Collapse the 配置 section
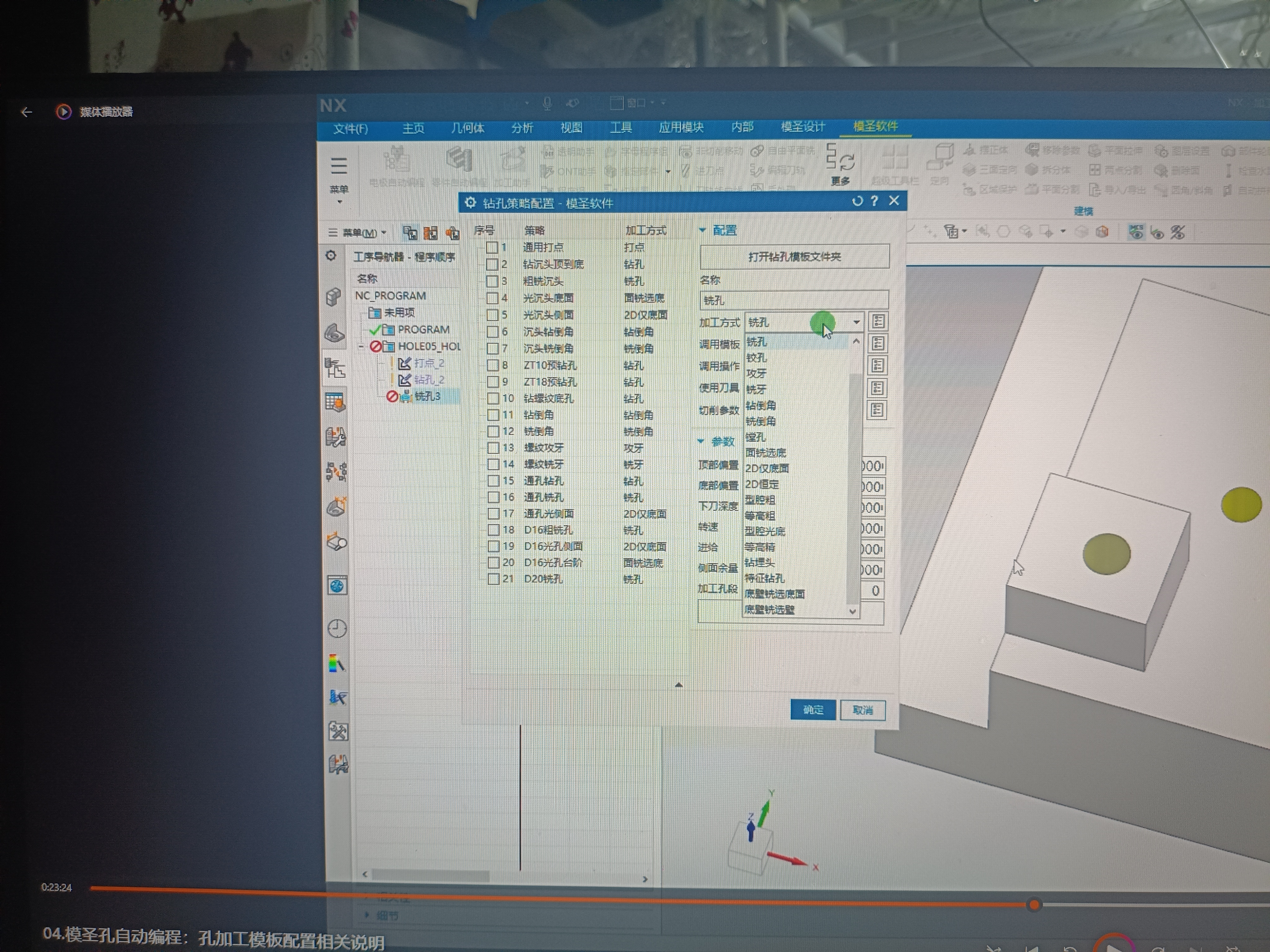1270x952 pixels. [x=702, y=230]
